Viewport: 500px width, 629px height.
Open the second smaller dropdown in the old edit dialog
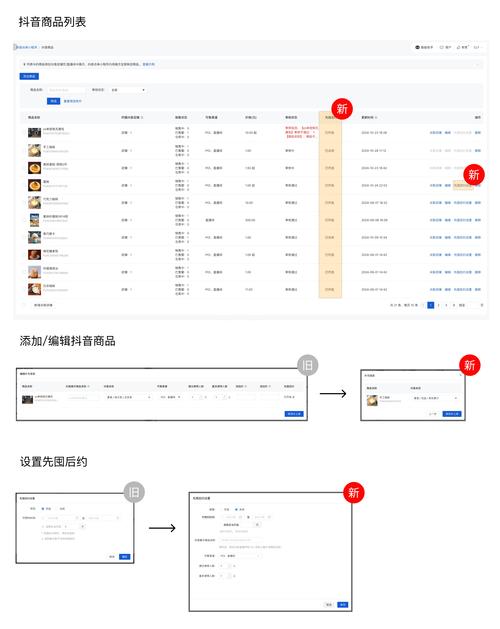click(x=171, y=397)
